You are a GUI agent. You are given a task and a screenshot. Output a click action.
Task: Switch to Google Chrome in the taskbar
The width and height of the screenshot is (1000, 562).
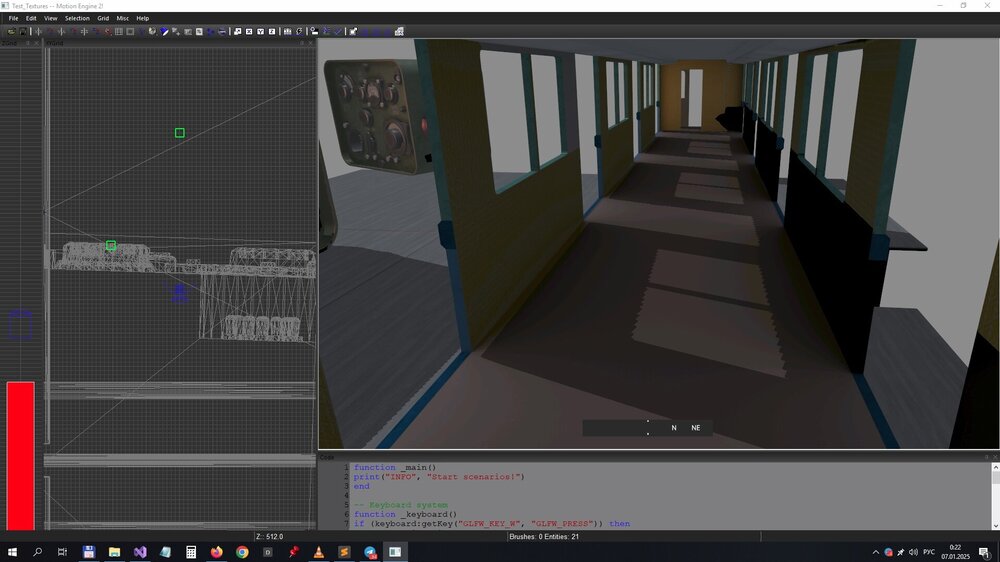point(242,552)
